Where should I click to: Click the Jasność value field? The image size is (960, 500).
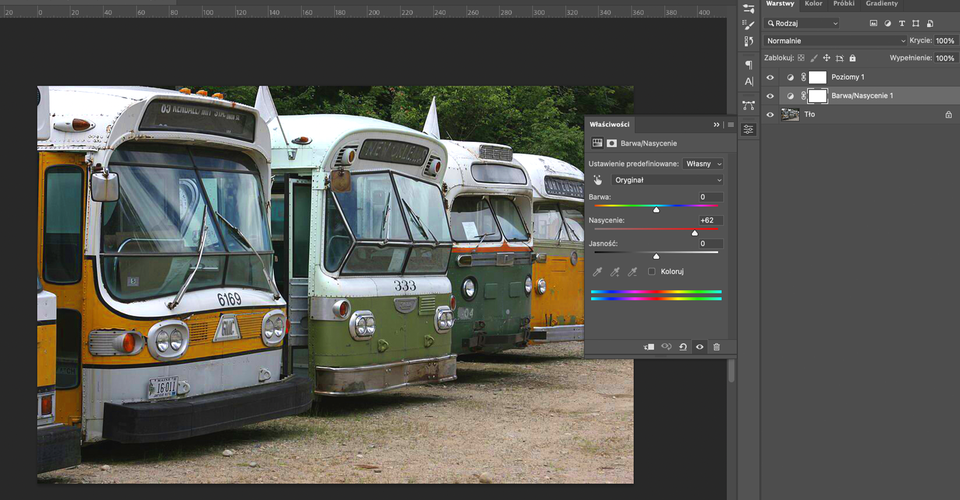710,244
